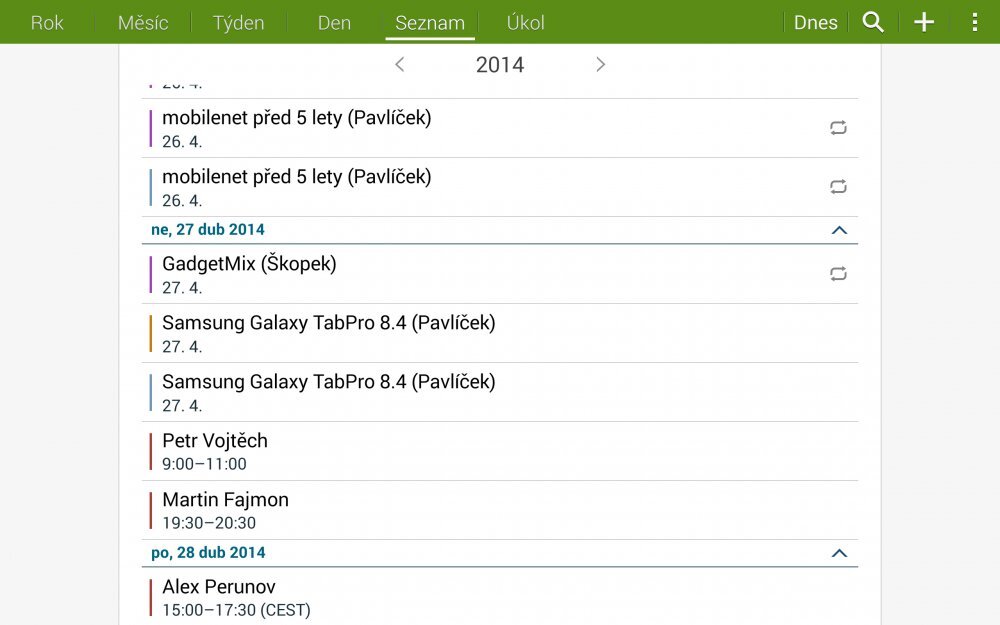Collapse the po, 28 dub 2014 section

pos(840,553)
